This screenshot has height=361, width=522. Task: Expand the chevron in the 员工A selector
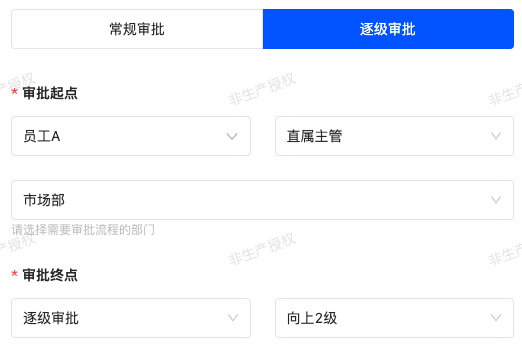(232, 136)
